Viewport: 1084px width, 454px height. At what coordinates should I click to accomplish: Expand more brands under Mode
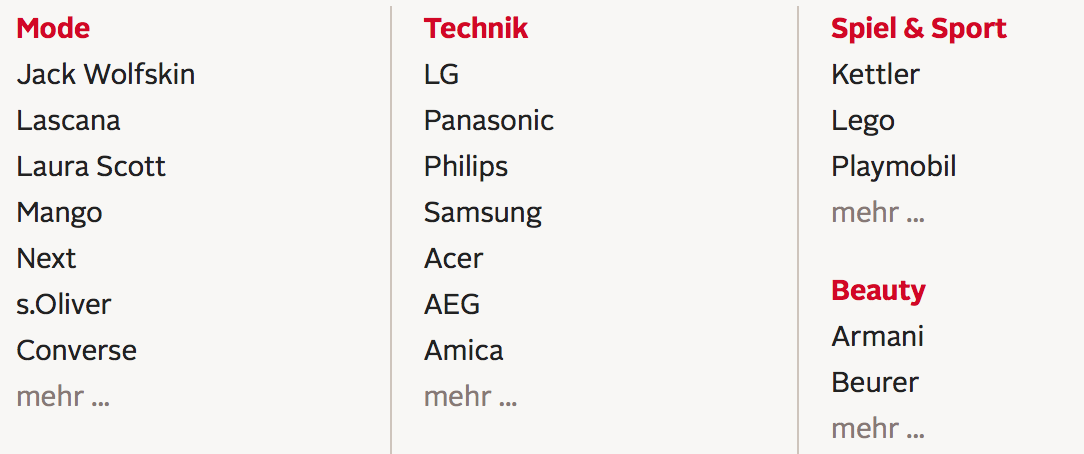click(63, 397)
